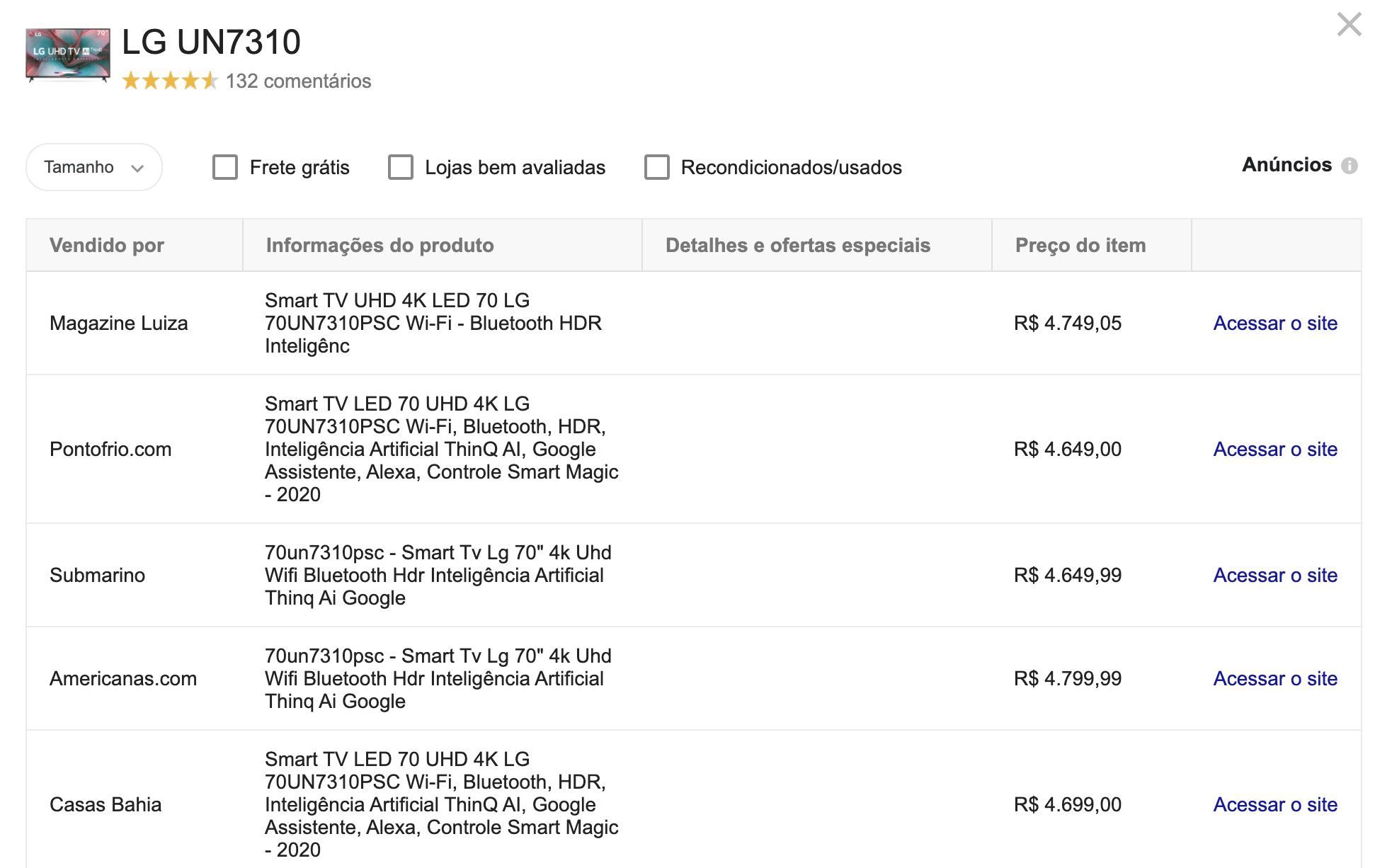Viewport: 1392px width, 868px height.
Task: Click the star rating for LG UN7310
Action: click(170, 81)
